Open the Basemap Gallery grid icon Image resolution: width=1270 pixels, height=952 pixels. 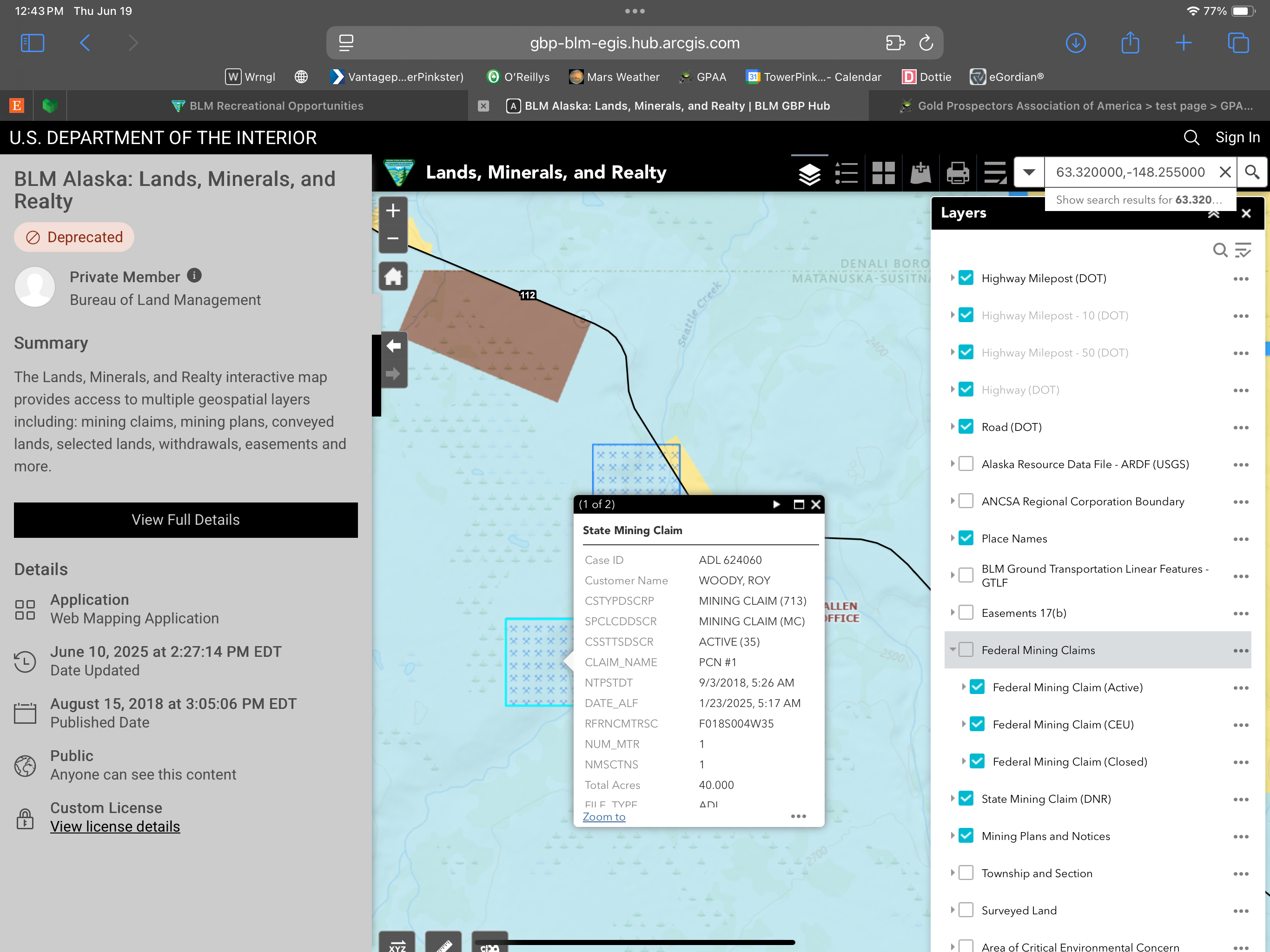(883, 173)
